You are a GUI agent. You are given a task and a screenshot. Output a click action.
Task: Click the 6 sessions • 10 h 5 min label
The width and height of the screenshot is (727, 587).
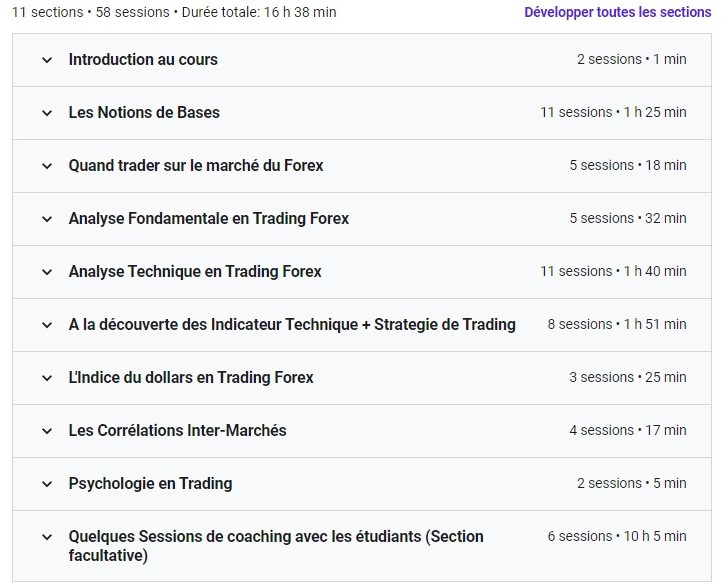tap(617, 537)
